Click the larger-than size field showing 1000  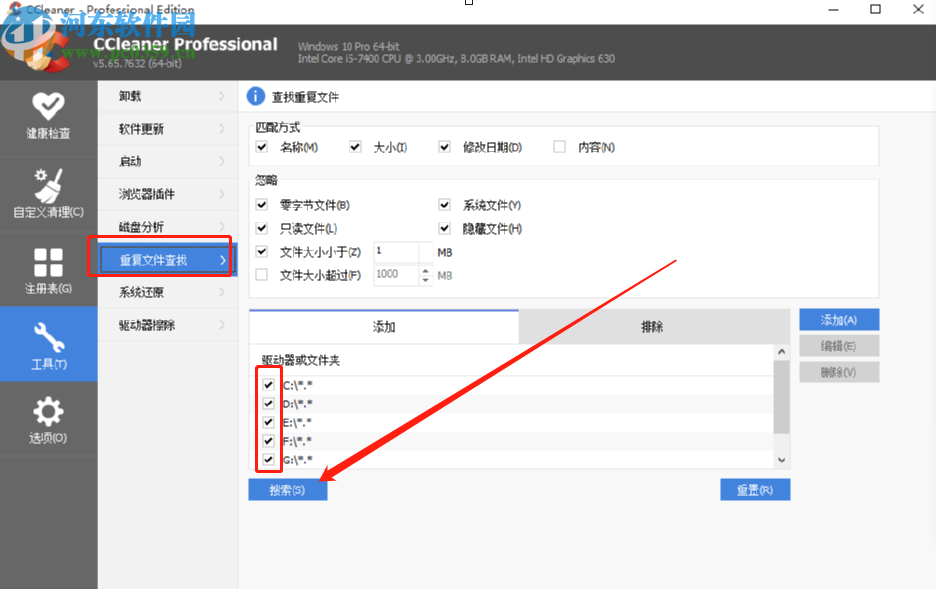click(x=396, y=275)
